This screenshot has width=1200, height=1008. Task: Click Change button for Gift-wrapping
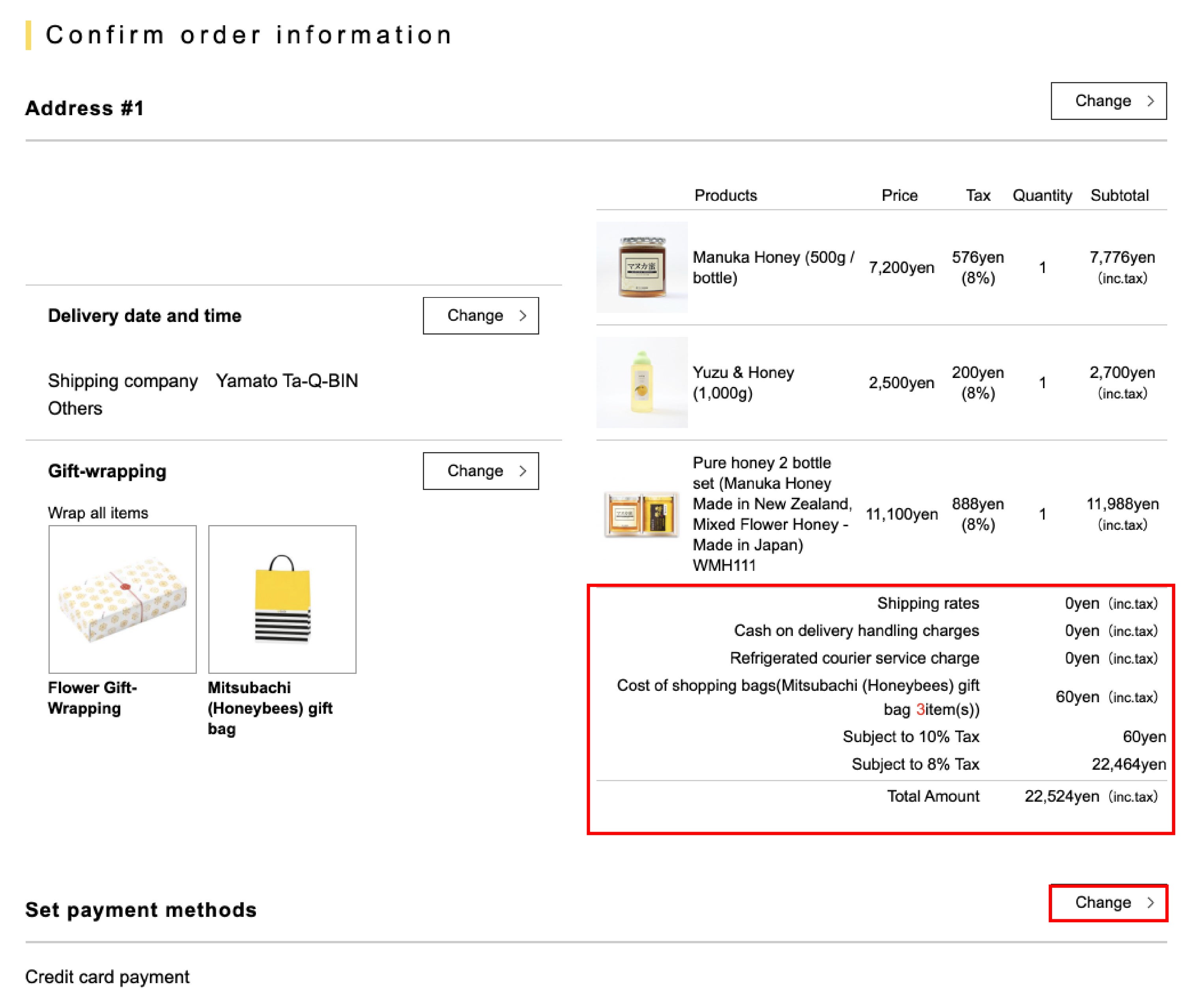tap(480, 471)
